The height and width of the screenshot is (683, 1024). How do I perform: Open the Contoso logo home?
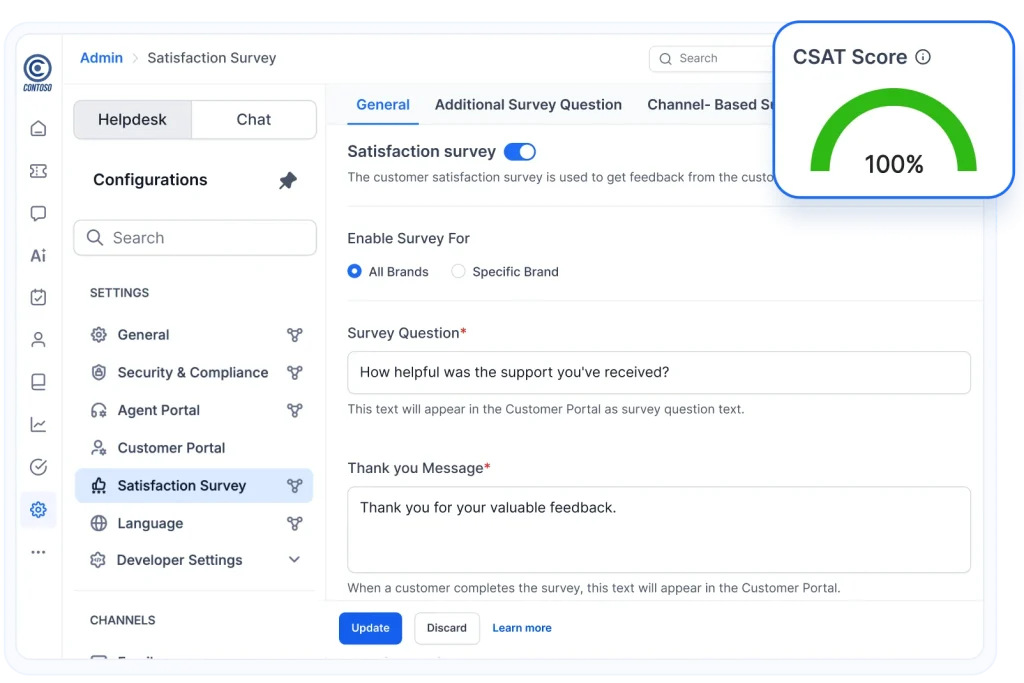38,72
